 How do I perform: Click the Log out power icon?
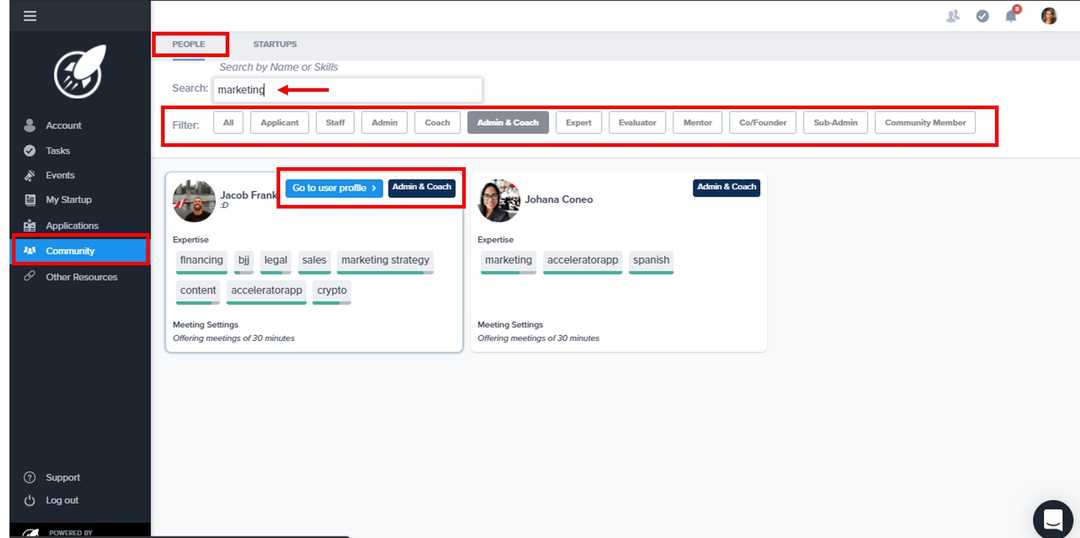[30, 501]
